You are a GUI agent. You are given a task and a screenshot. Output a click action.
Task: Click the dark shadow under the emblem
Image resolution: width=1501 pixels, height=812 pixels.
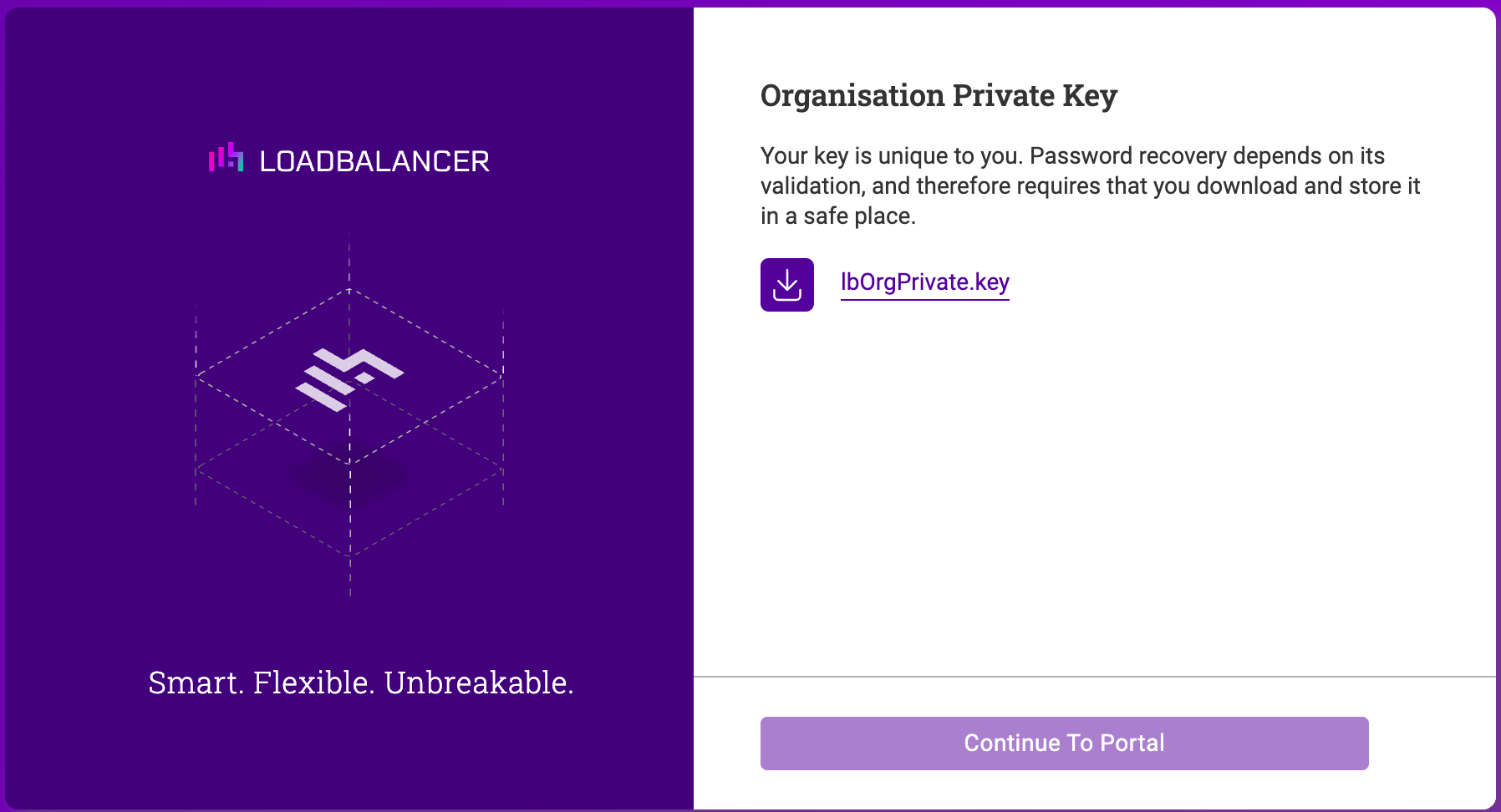[x=349, y=476]
